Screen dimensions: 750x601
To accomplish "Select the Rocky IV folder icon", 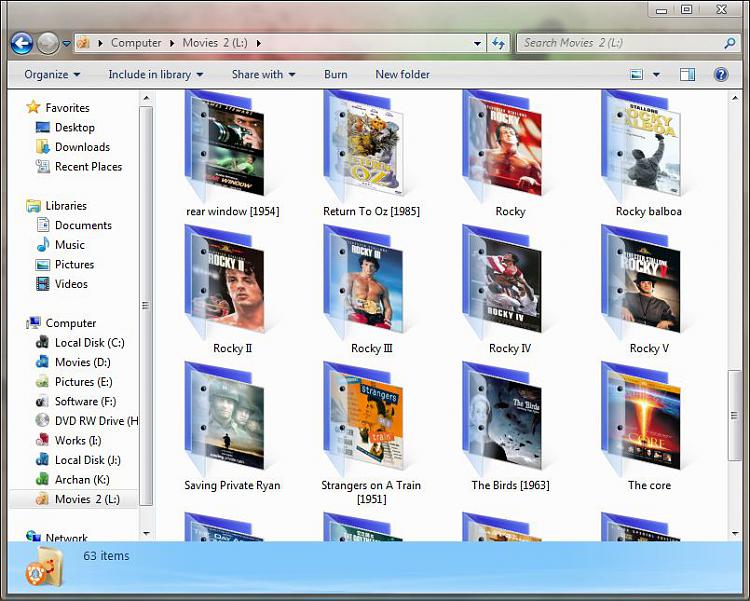I will point(502,282).
